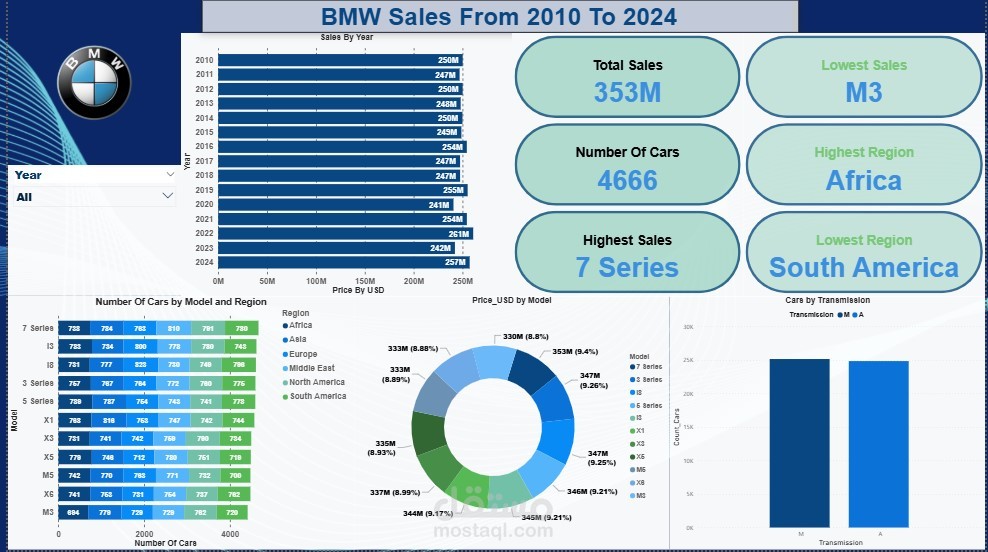988x552 pixels.
Task: Select 5 Series in the donut Model legend
Action: point(646,405)
